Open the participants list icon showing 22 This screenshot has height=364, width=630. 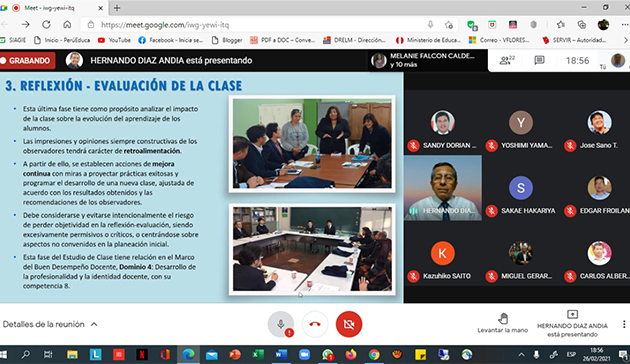[507, 60]
